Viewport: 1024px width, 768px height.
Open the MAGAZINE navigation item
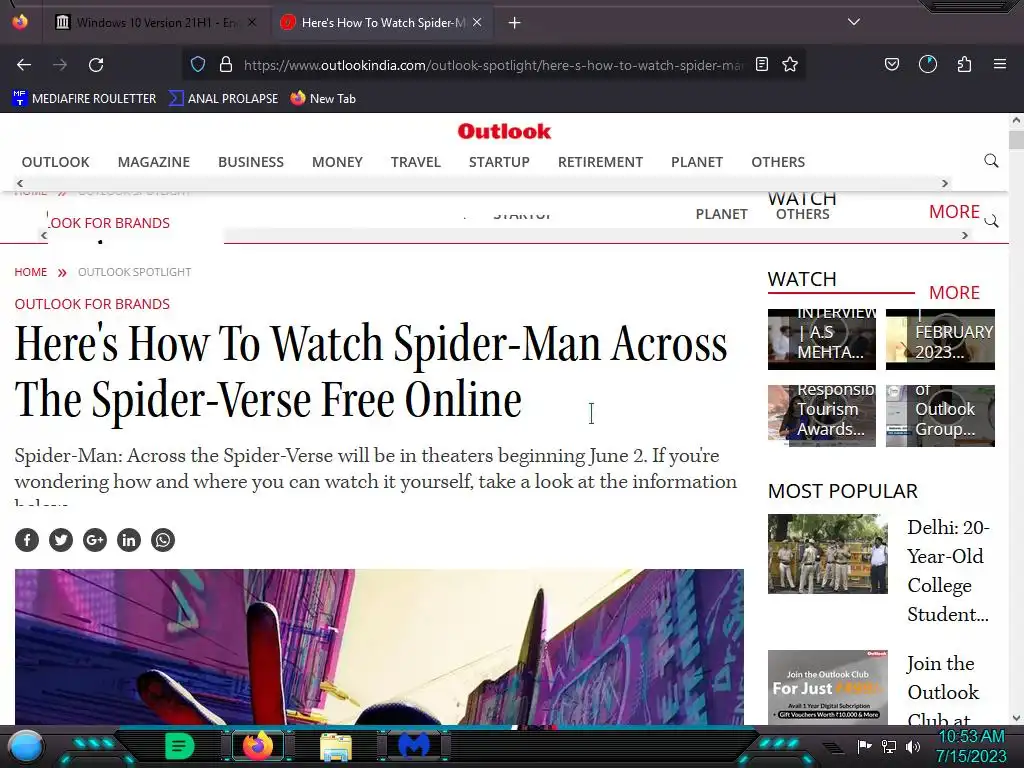pyautogui.click(x=153, y=162)
